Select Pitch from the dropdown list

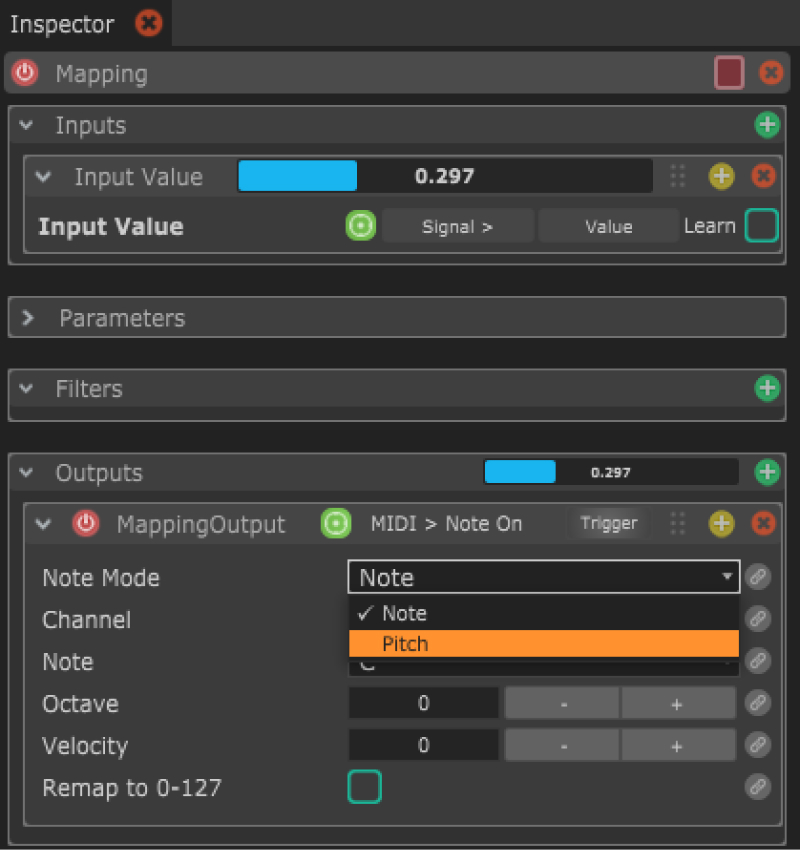pos(543,644)
